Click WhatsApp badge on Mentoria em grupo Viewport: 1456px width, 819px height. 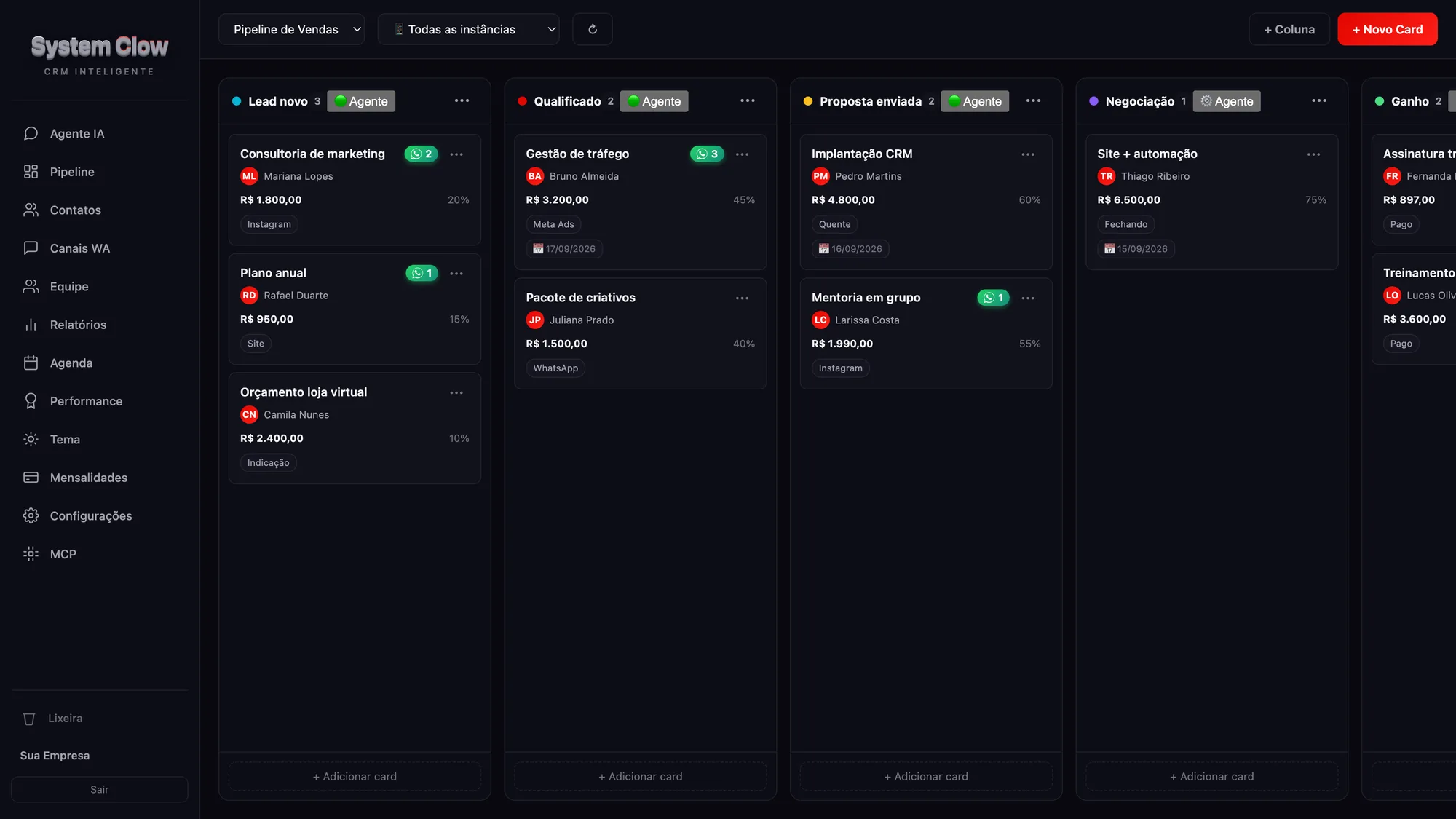coord(993,298)
